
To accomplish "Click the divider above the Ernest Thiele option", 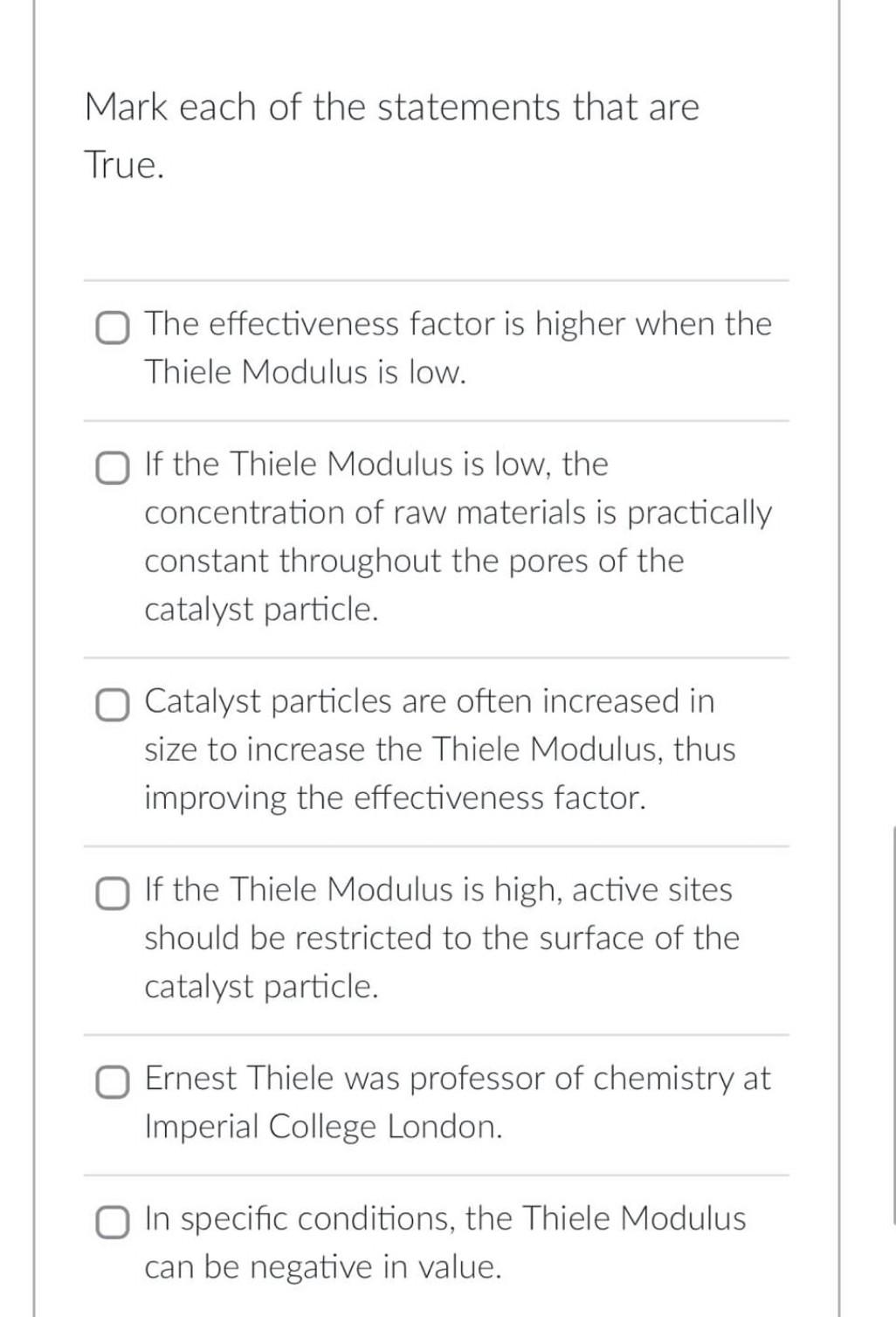I will point(437,1035).
